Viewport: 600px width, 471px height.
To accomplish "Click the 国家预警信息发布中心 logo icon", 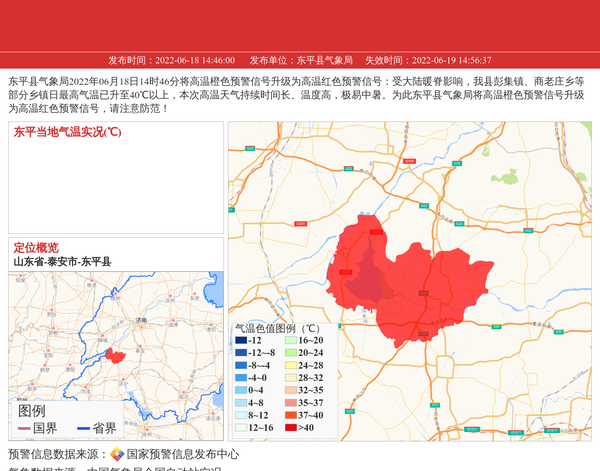I will (117, 454).
